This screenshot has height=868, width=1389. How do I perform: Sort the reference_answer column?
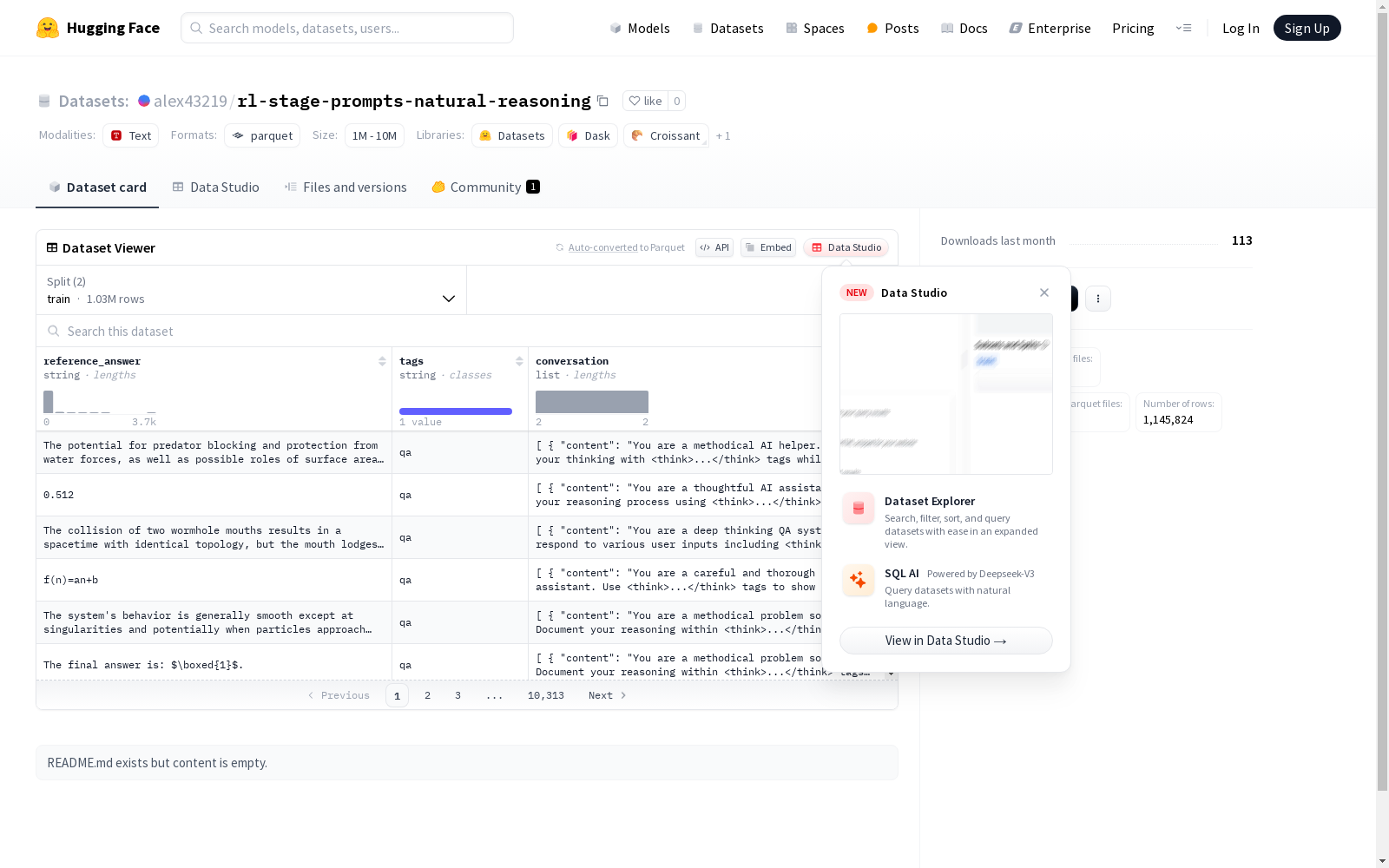pos(382,361)
